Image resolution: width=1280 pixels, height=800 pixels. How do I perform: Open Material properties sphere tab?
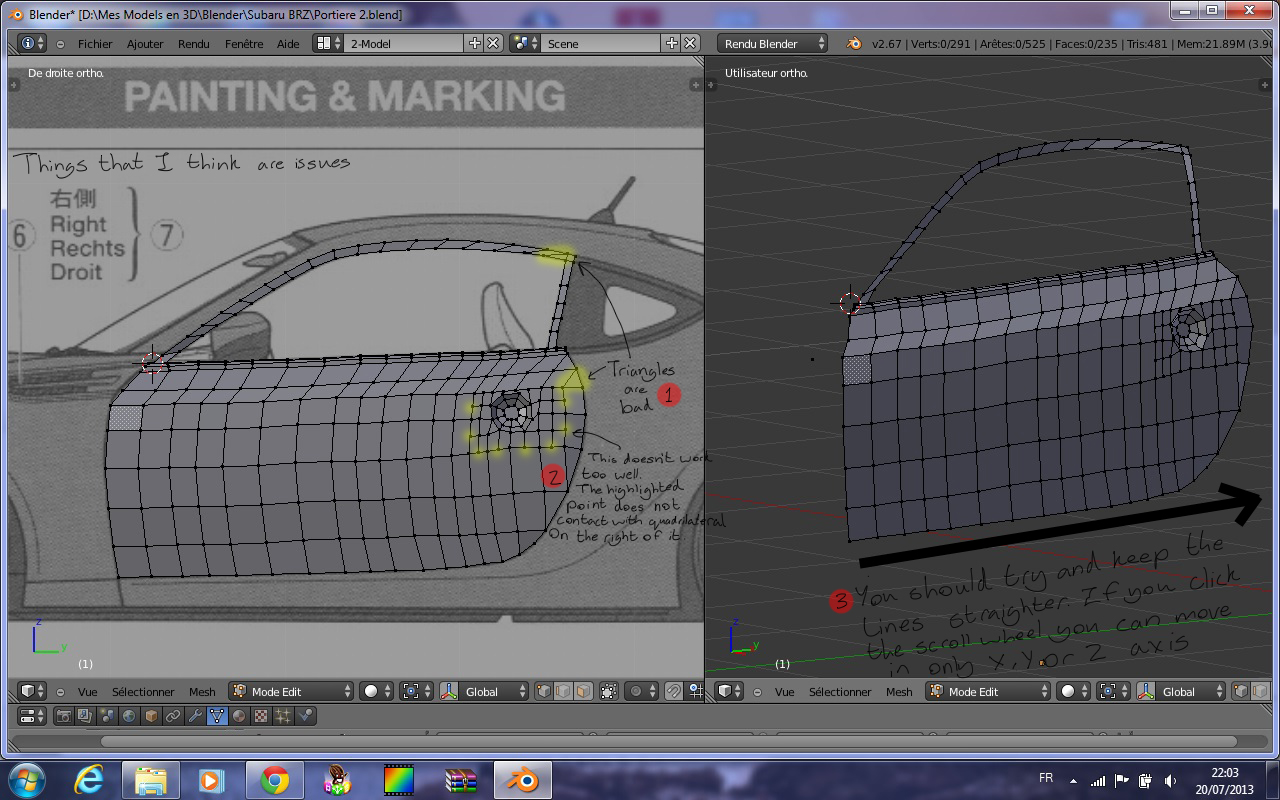coord(239,716)
